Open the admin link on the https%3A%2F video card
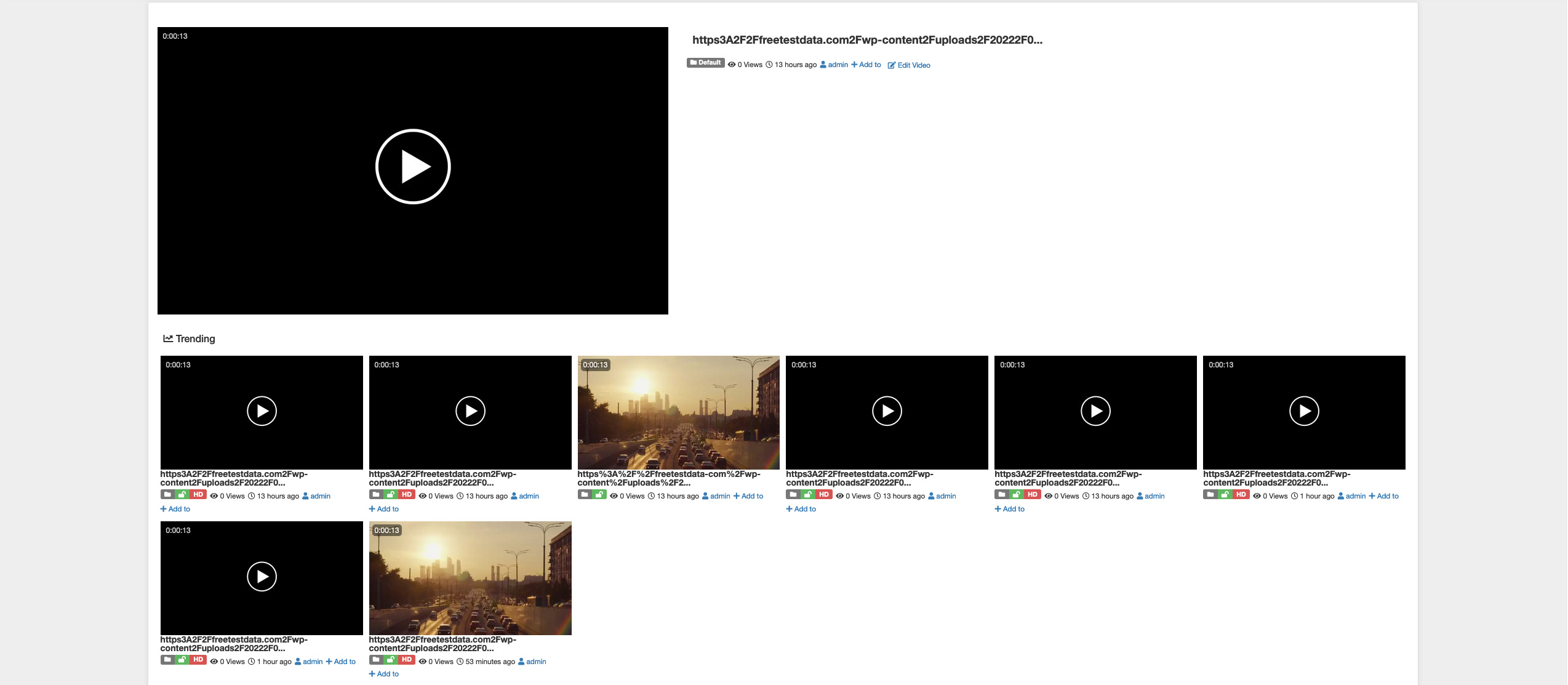This screenshot has height=685, width=1568. click(x=716, y=496)
